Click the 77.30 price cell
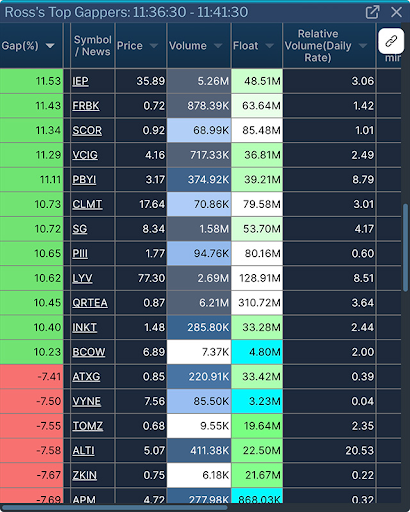410x512 pixels. pyautogui.click(x=141, y=278)
